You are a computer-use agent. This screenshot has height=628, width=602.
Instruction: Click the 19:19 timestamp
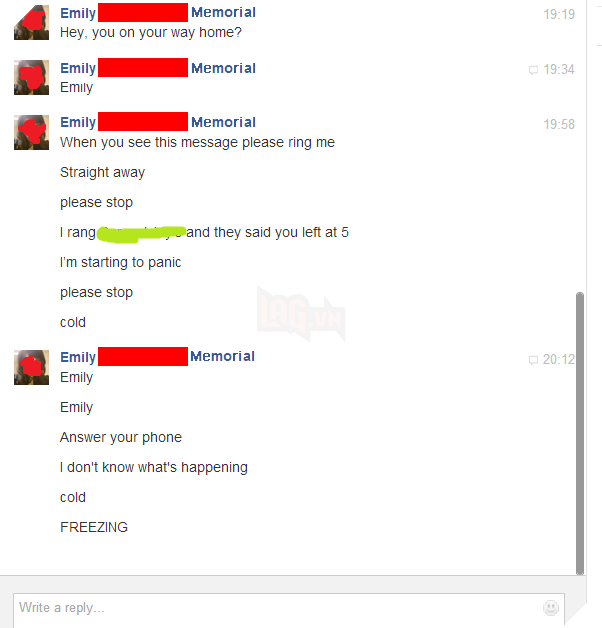(559, 14)
